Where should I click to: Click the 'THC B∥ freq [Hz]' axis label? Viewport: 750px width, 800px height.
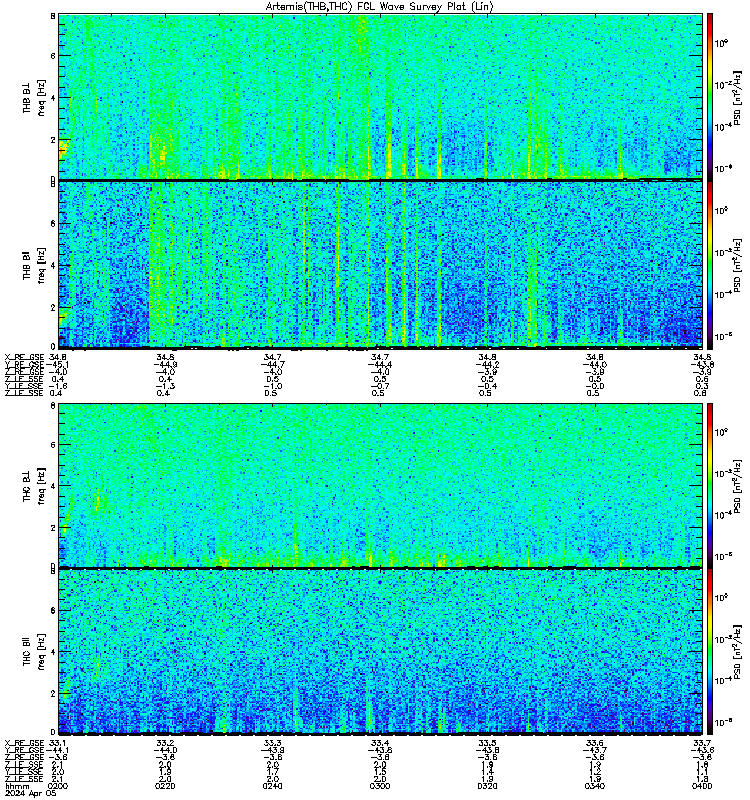pyautogui.click(x=34, y=652)
